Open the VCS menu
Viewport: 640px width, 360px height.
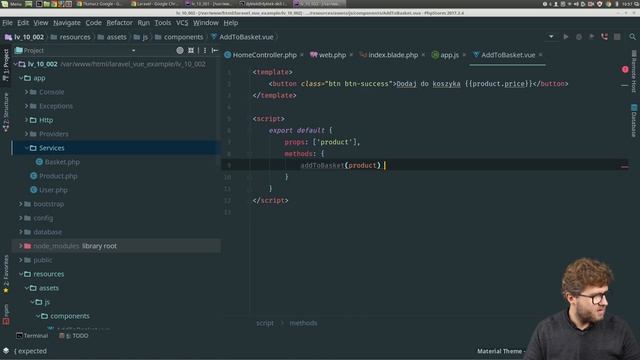tap(182, 23)
